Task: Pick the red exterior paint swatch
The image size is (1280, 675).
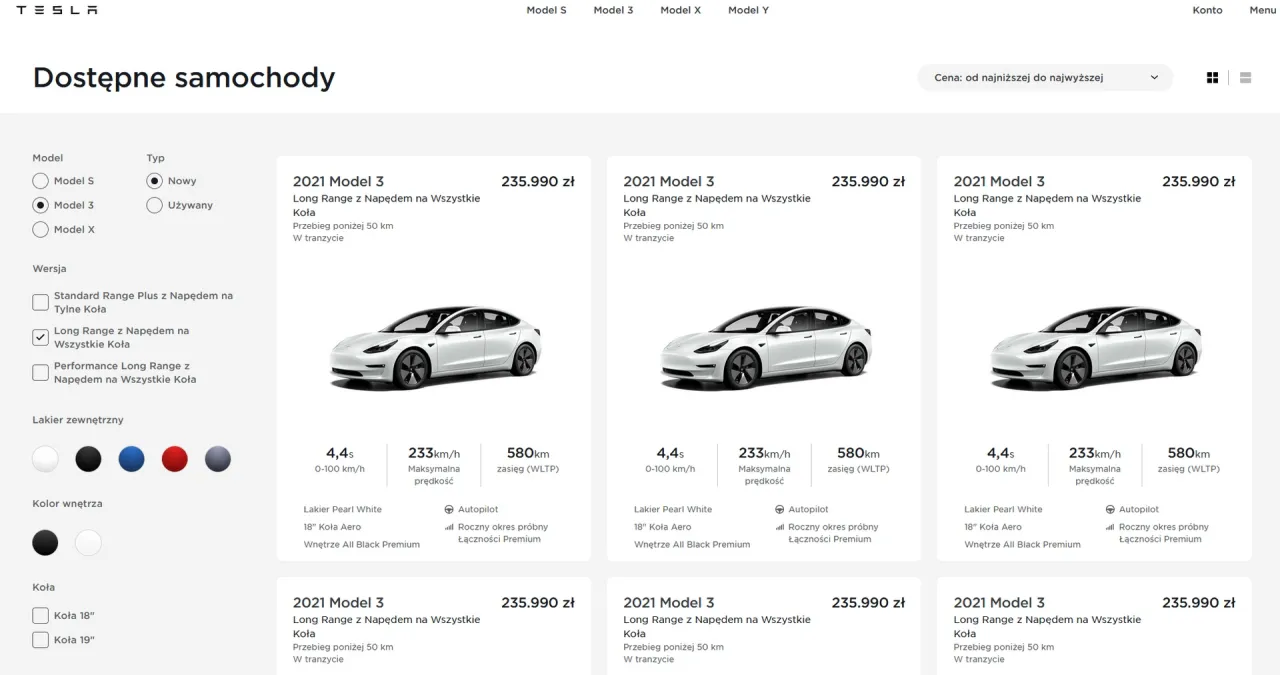Action: coord(175,459)
